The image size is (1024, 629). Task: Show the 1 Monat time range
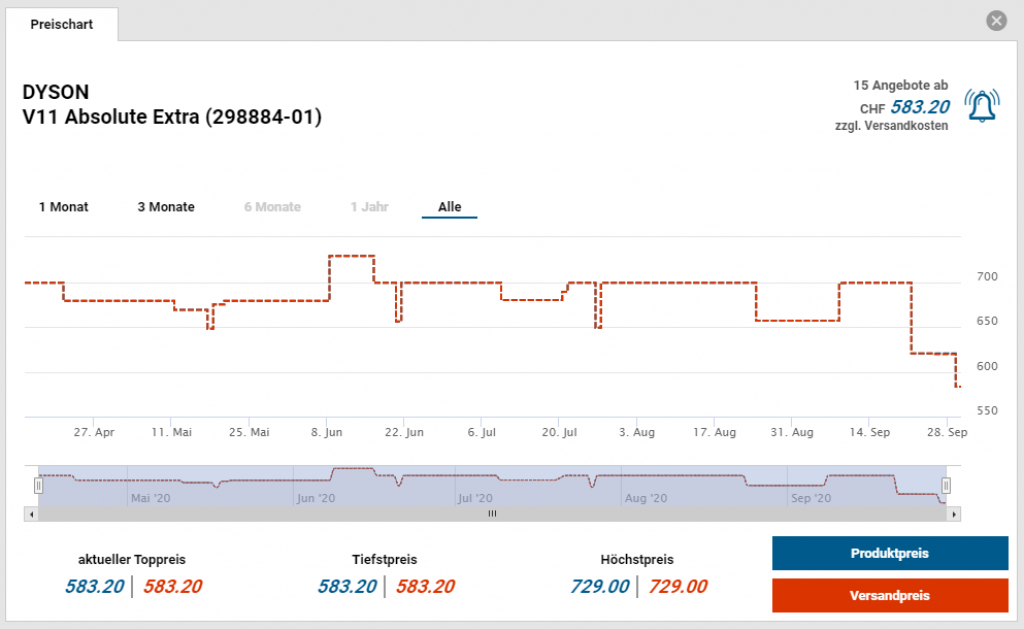[64, 207]
